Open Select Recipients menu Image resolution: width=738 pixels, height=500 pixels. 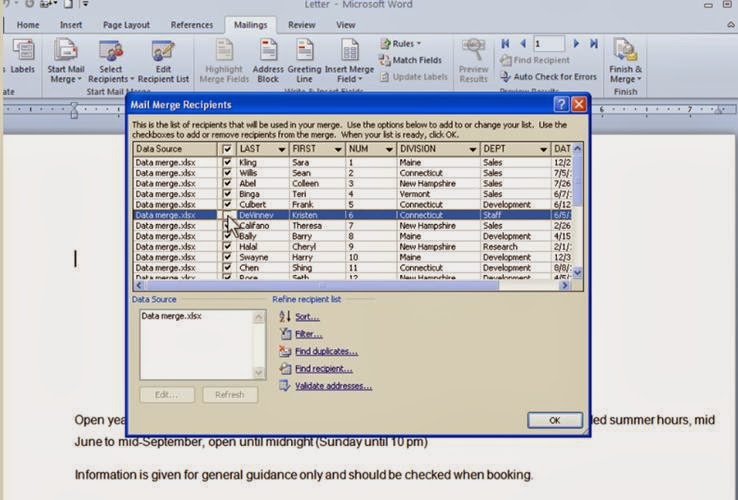(111, 61)
